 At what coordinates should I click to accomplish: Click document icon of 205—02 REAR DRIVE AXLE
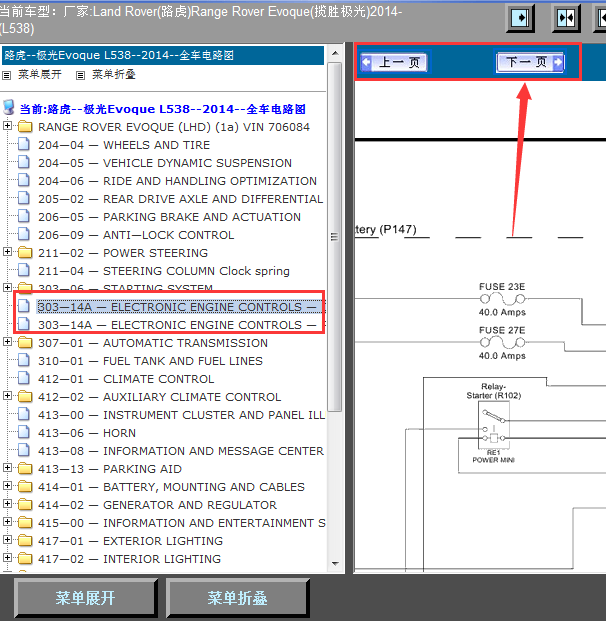point(24,198)
